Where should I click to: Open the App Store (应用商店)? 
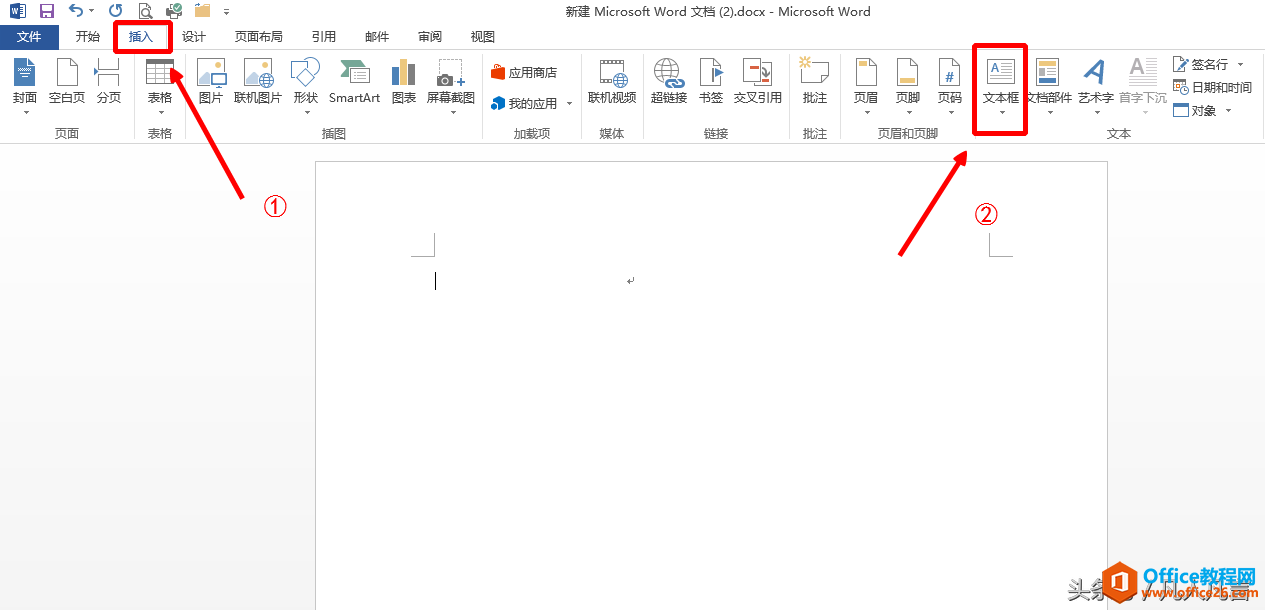tap(524, 73)
